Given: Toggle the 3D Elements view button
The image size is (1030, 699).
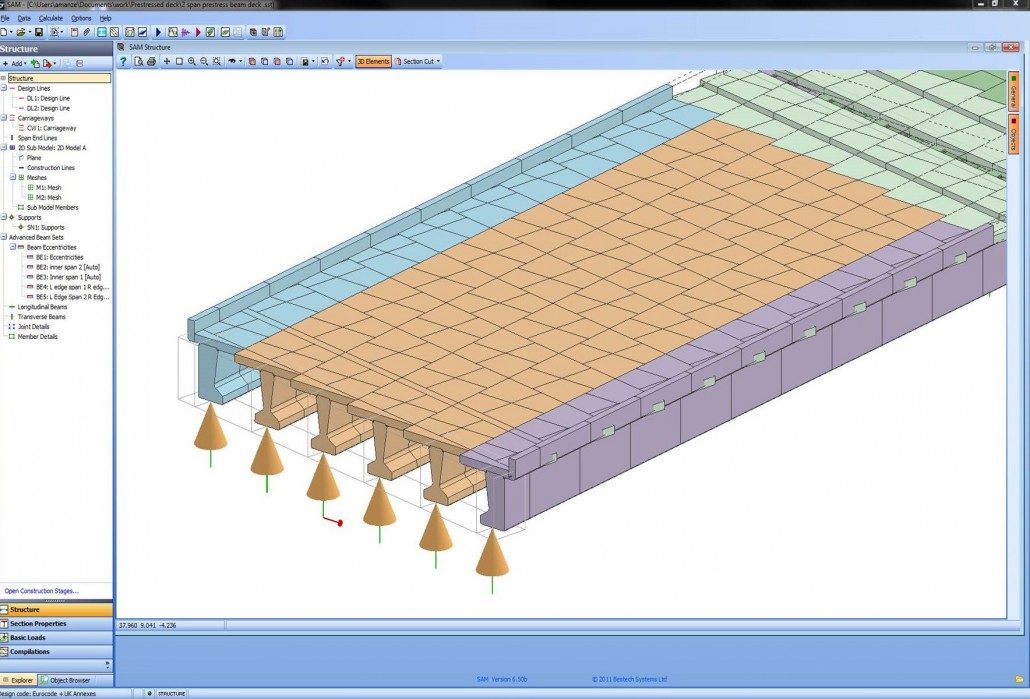Looking at the screenshot, I should [x=373, y=62].
